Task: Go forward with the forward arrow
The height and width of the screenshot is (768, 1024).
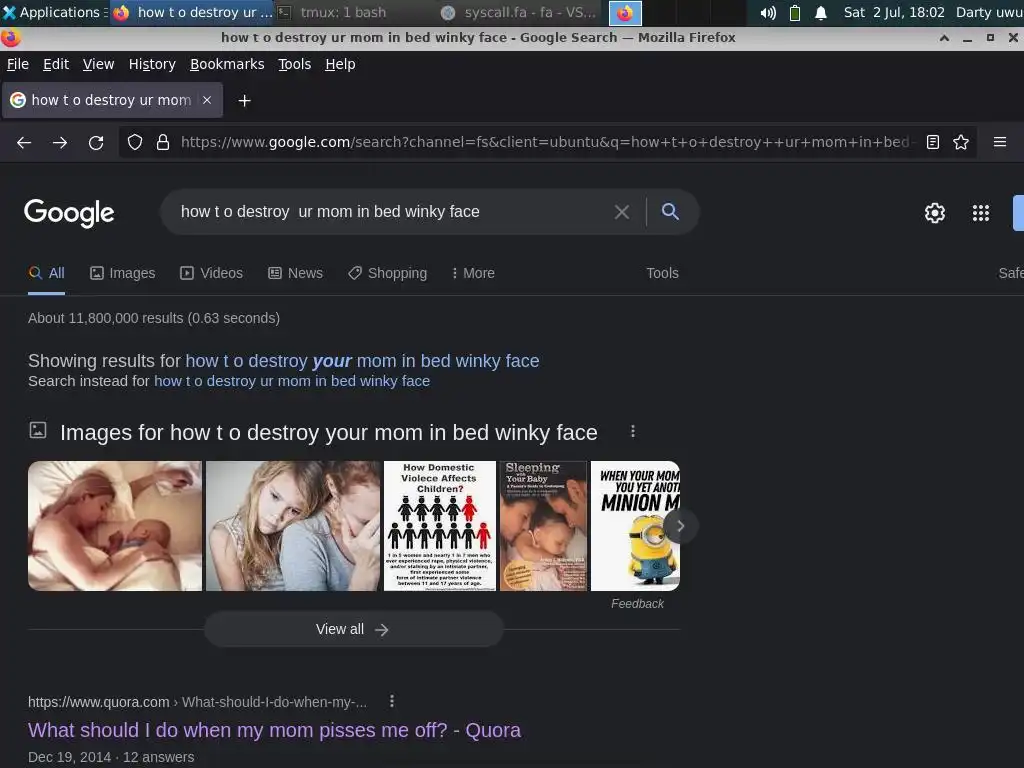Action: tap(59, 142)
